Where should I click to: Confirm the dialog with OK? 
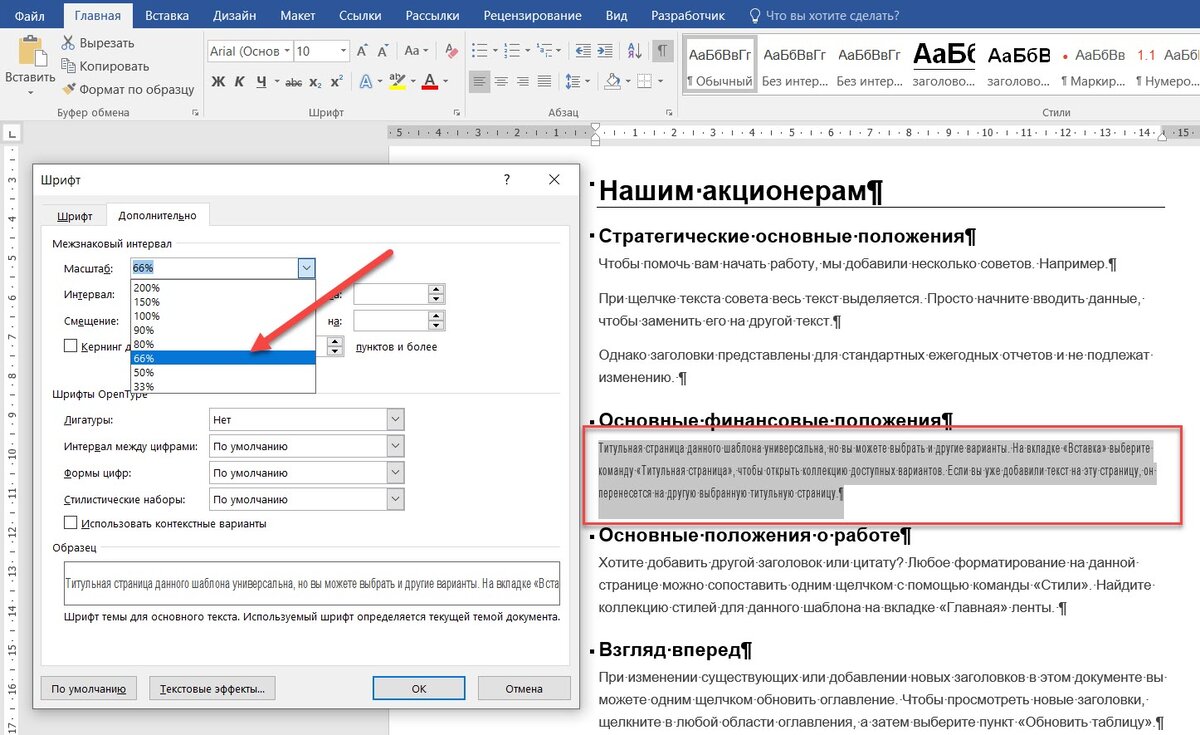point(419,688)
